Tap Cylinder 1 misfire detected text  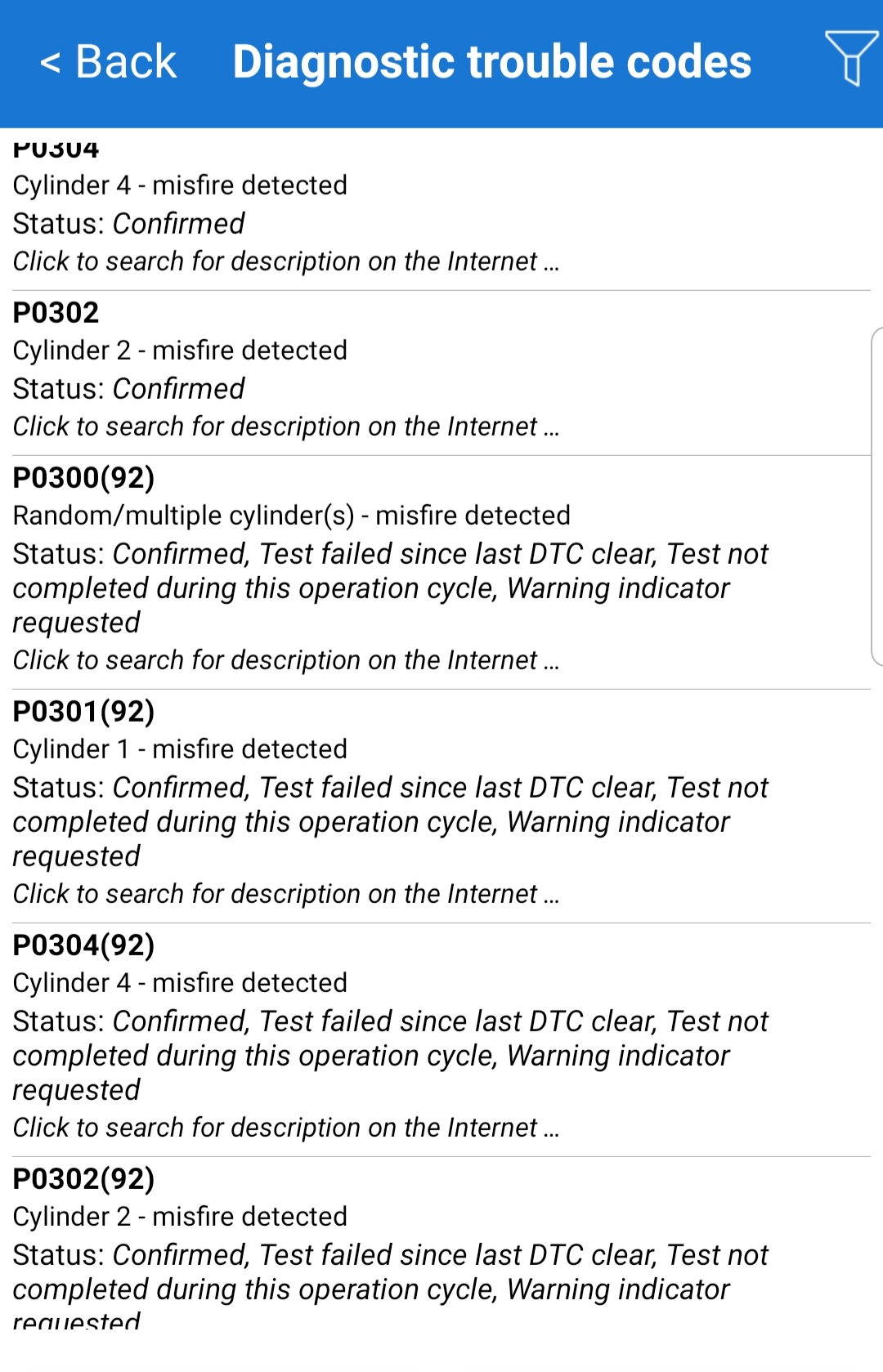click(x=180, y=749)
